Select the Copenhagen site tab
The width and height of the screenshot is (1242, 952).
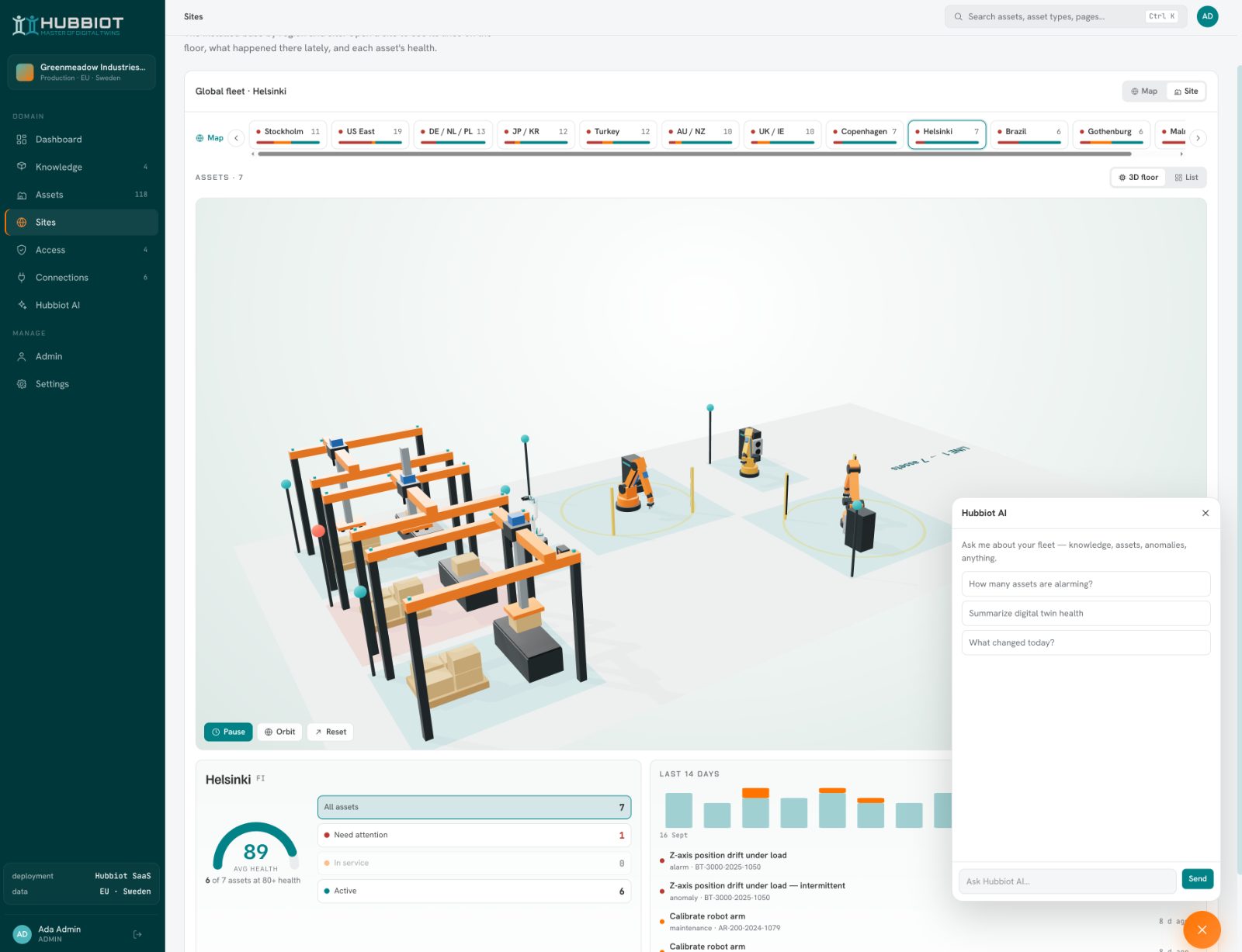865,133
